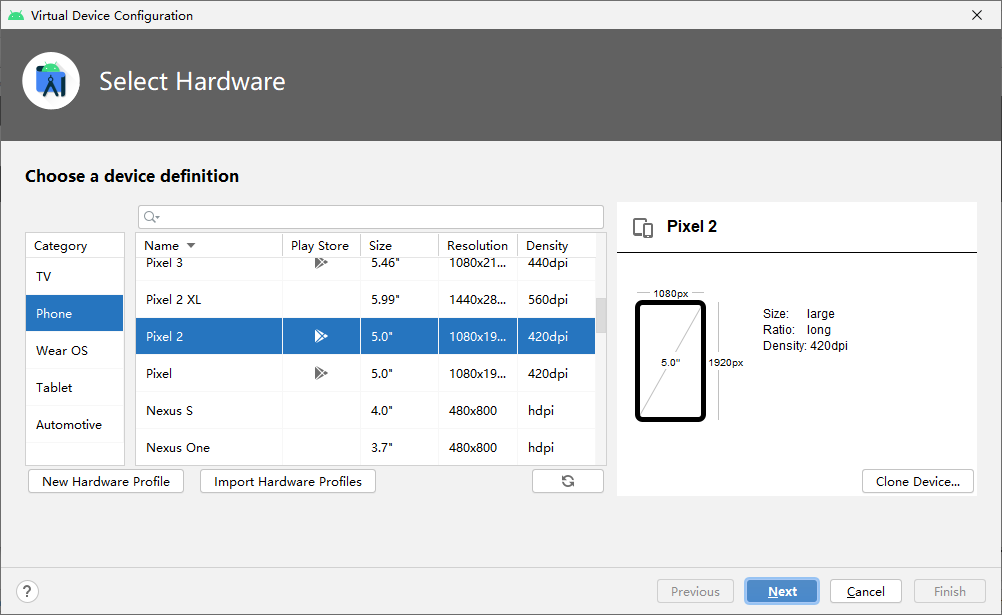
Task: Close the Virtual Device Configuration window
Action: [977, 15]
